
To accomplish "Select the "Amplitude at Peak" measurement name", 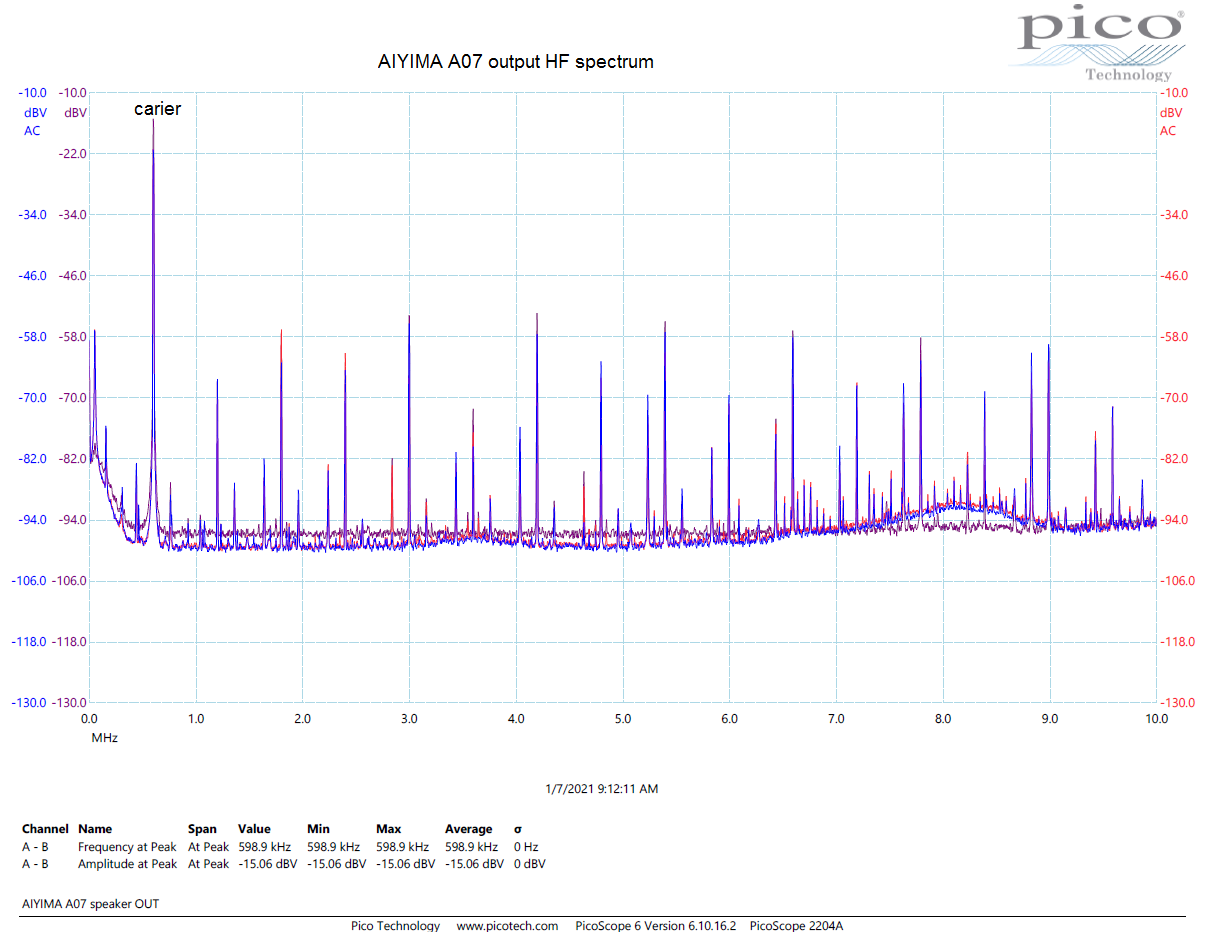I will [127, 864].
